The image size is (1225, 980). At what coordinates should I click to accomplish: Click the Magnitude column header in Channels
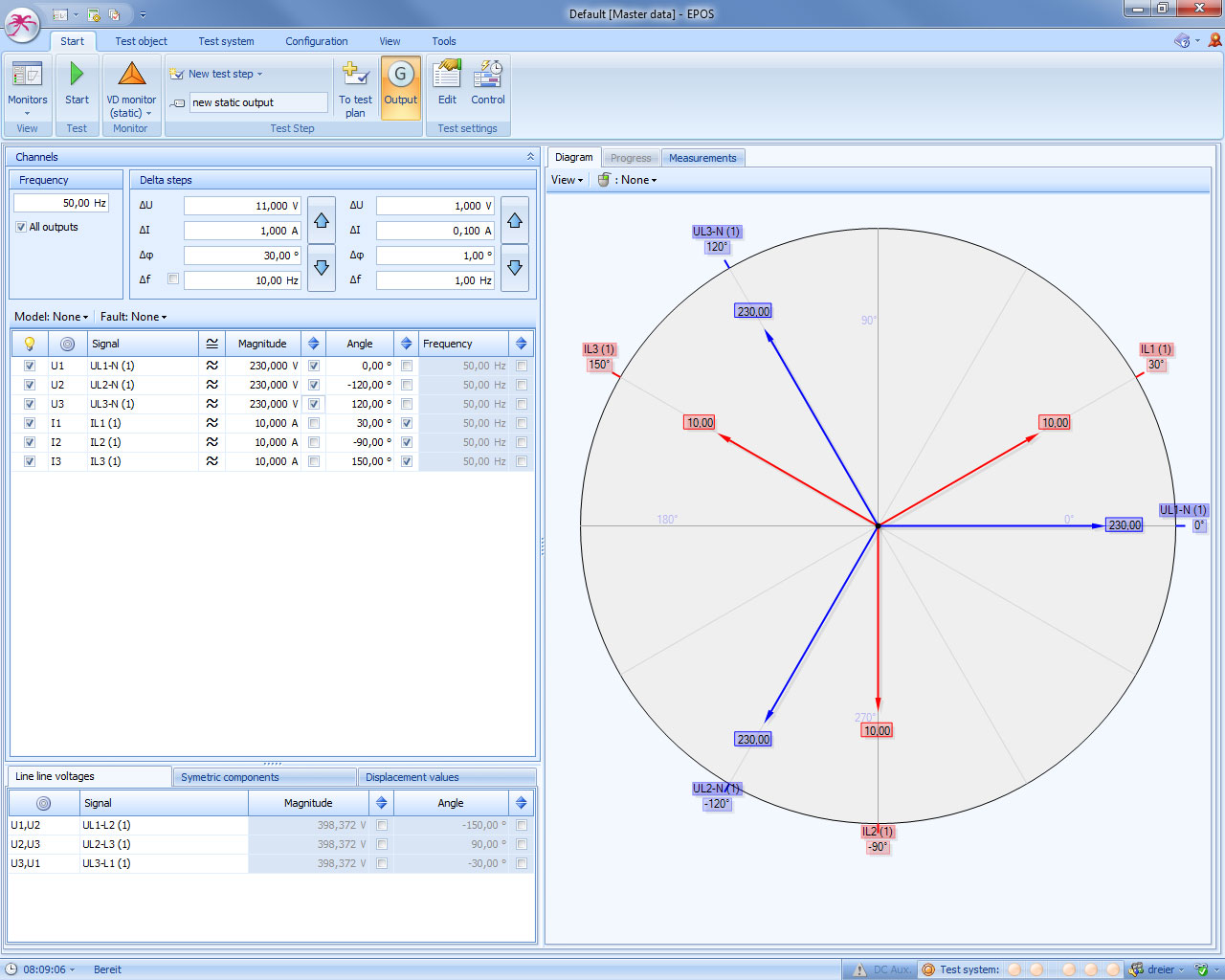(x=262, y=344)
